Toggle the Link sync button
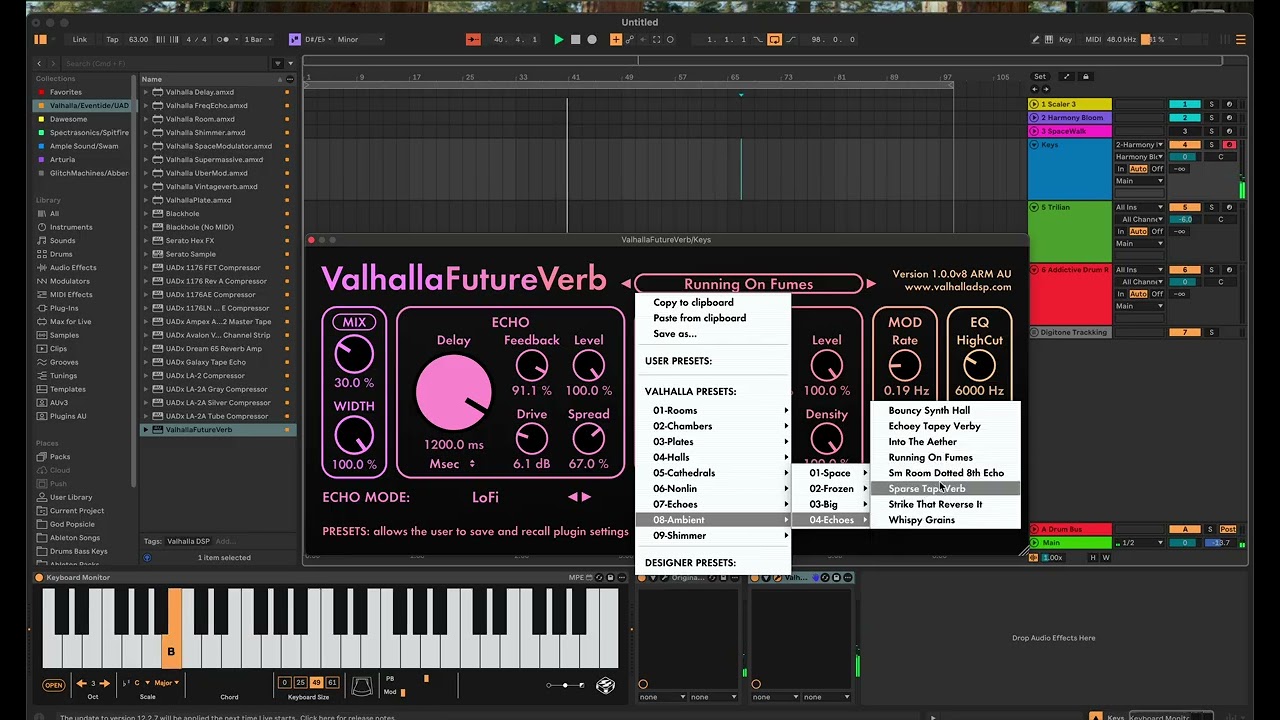This screenshot has height=720, width=1280. [x=80, y=39]
